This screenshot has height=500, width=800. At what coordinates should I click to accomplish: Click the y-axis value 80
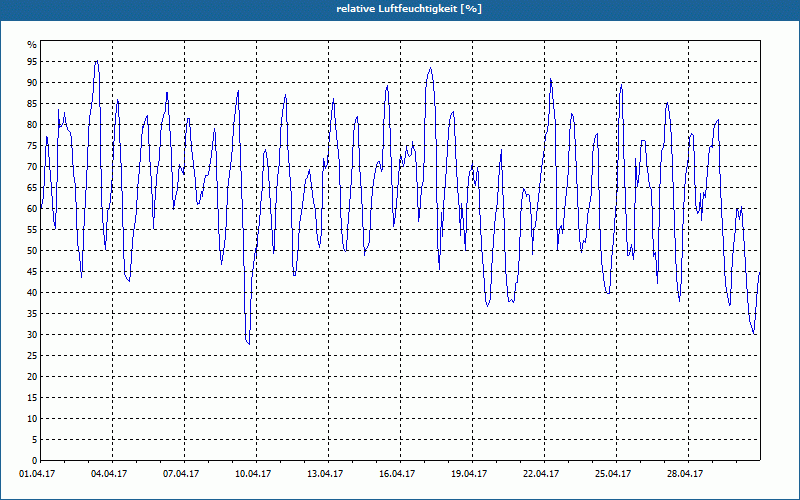[x=32, y=124]
